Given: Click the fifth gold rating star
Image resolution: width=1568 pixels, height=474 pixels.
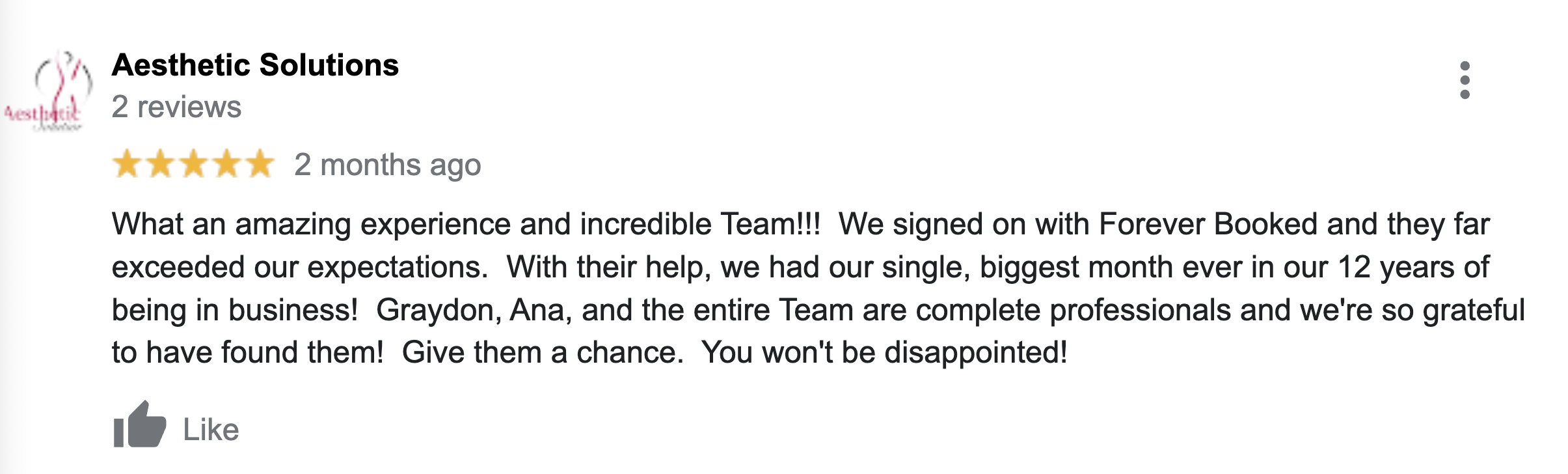Looking at the screenshot, I should (260, 163).
